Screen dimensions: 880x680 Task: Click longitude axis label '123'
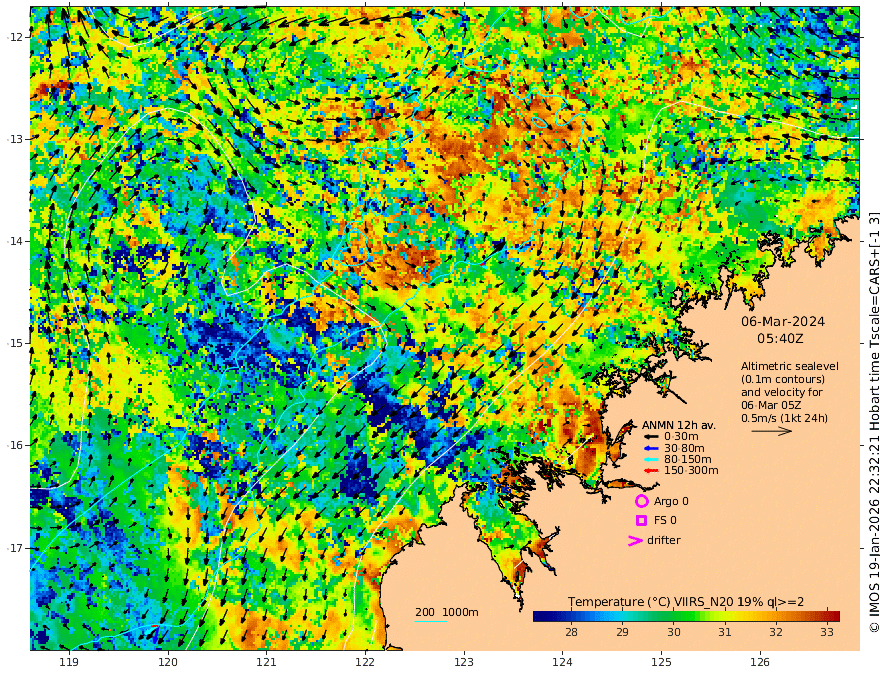[x=464, y=663]
